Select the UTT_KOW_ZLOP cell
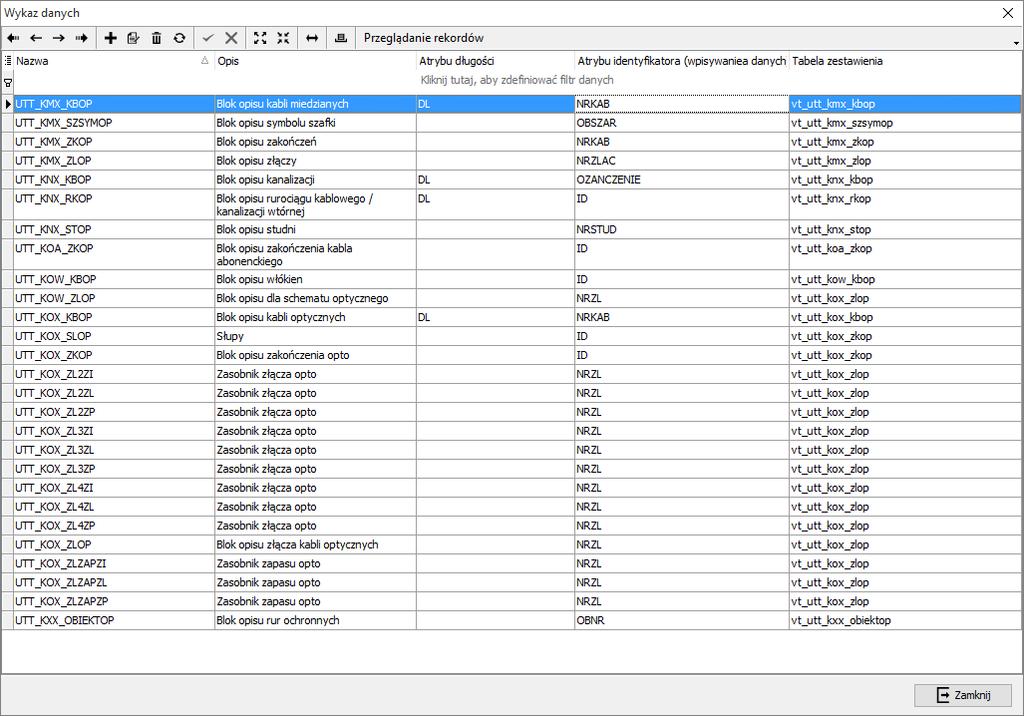The height and width of the screenshot is (716, 1024). 114,298
